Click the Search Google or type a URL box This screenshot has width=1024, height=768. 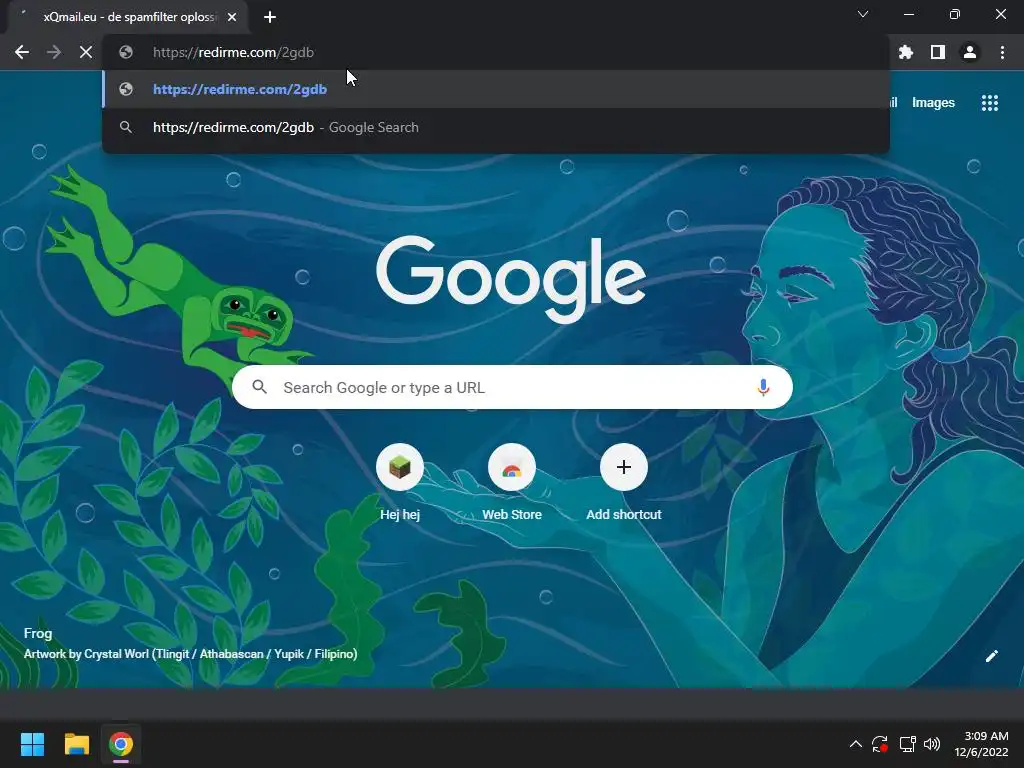pos(512,387)
